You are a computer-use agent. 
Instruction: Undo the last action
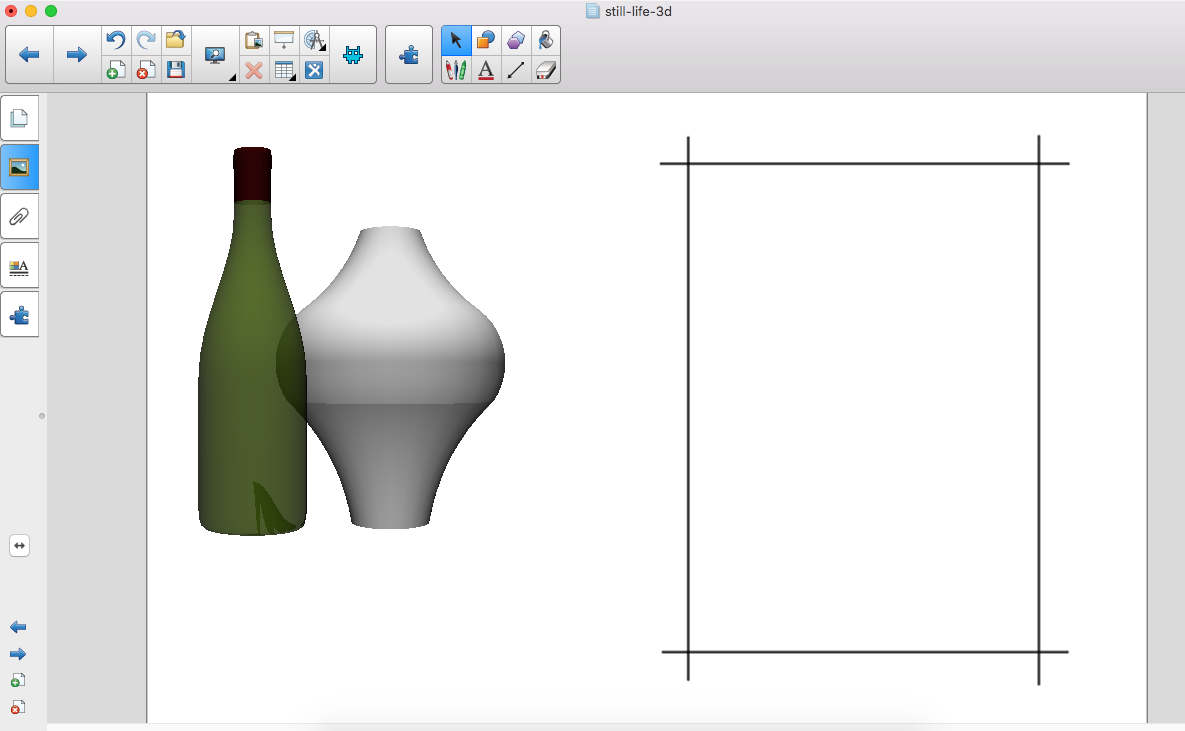[x=116, y=40]
